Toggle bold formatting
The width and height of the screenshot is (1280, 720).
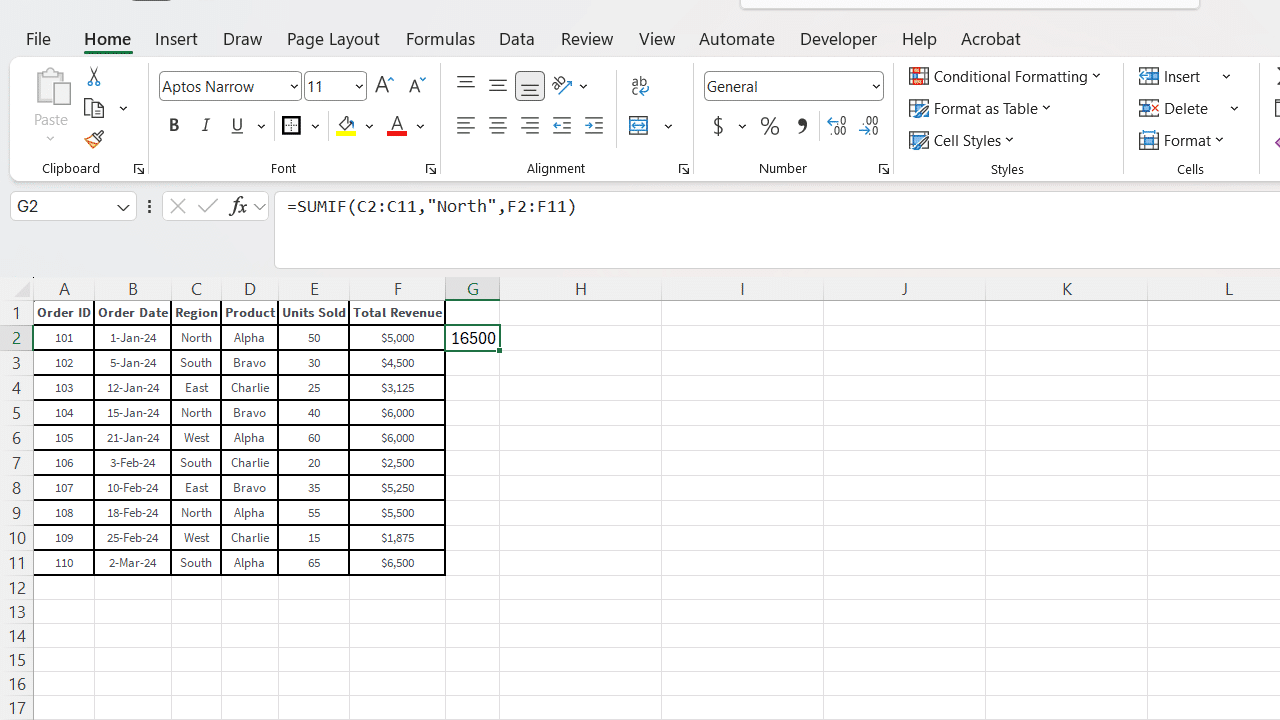(174, 125)
